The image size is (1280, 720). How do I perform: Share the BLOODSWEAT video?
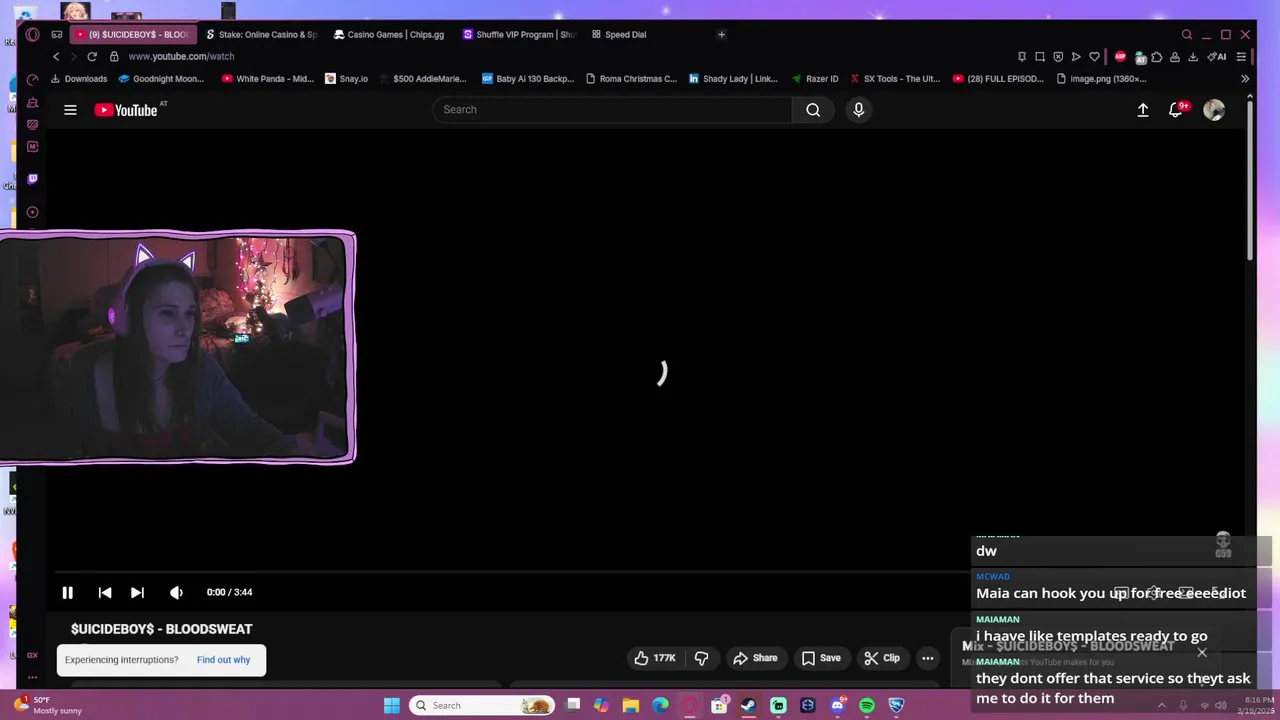755,658
